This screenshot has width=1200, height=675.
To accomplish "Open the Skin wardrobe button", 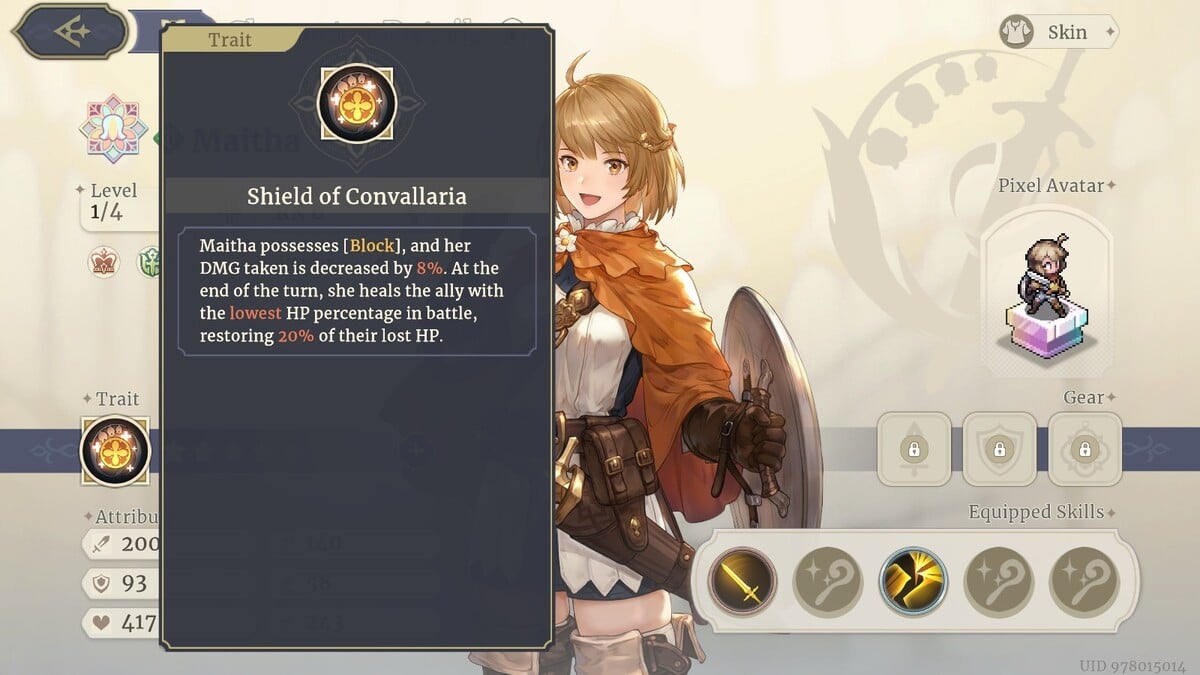I will pyautogui.click(x=1059, y=32).
